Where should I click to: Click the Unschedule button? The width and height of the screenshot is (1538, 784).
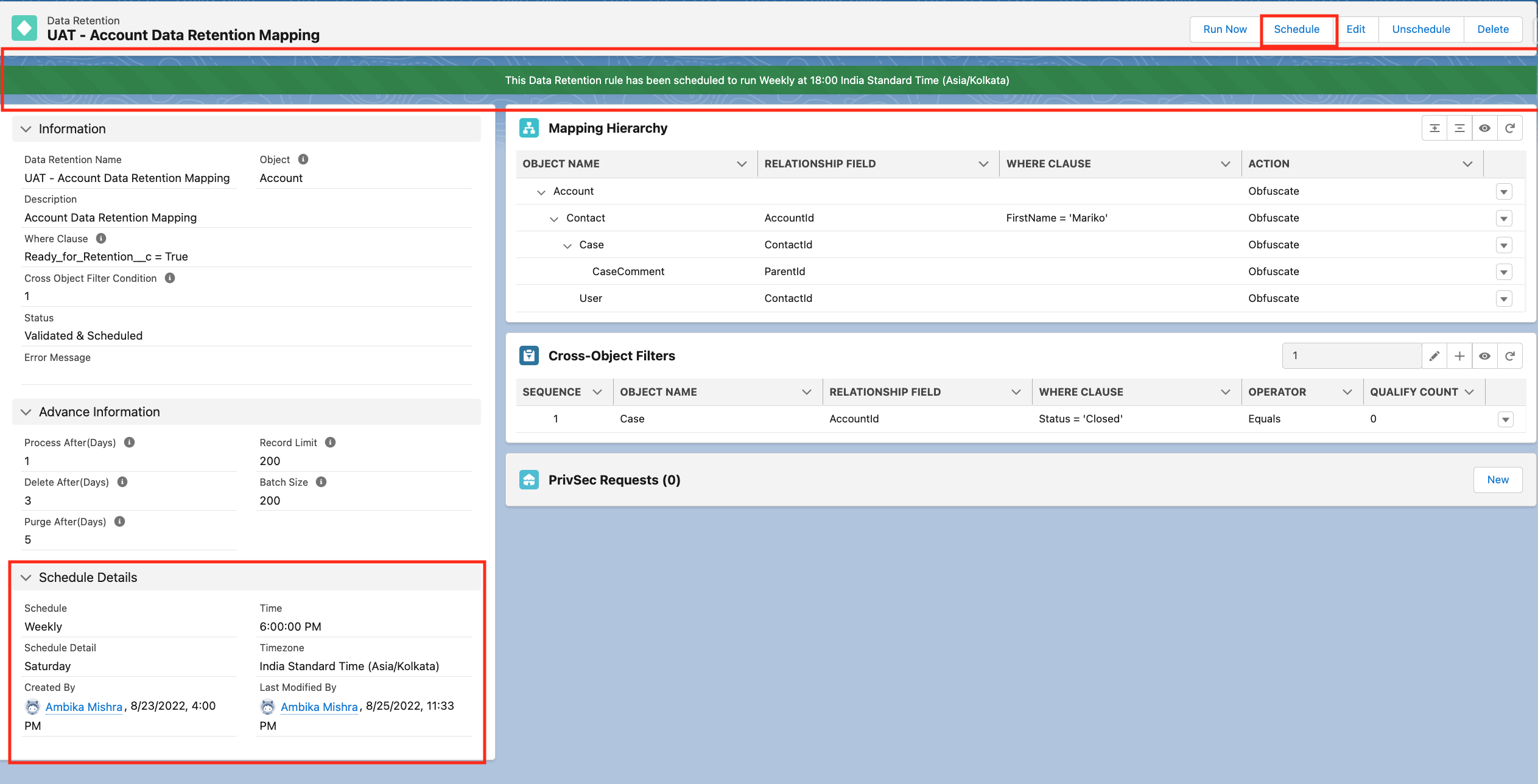[1420, 29]
